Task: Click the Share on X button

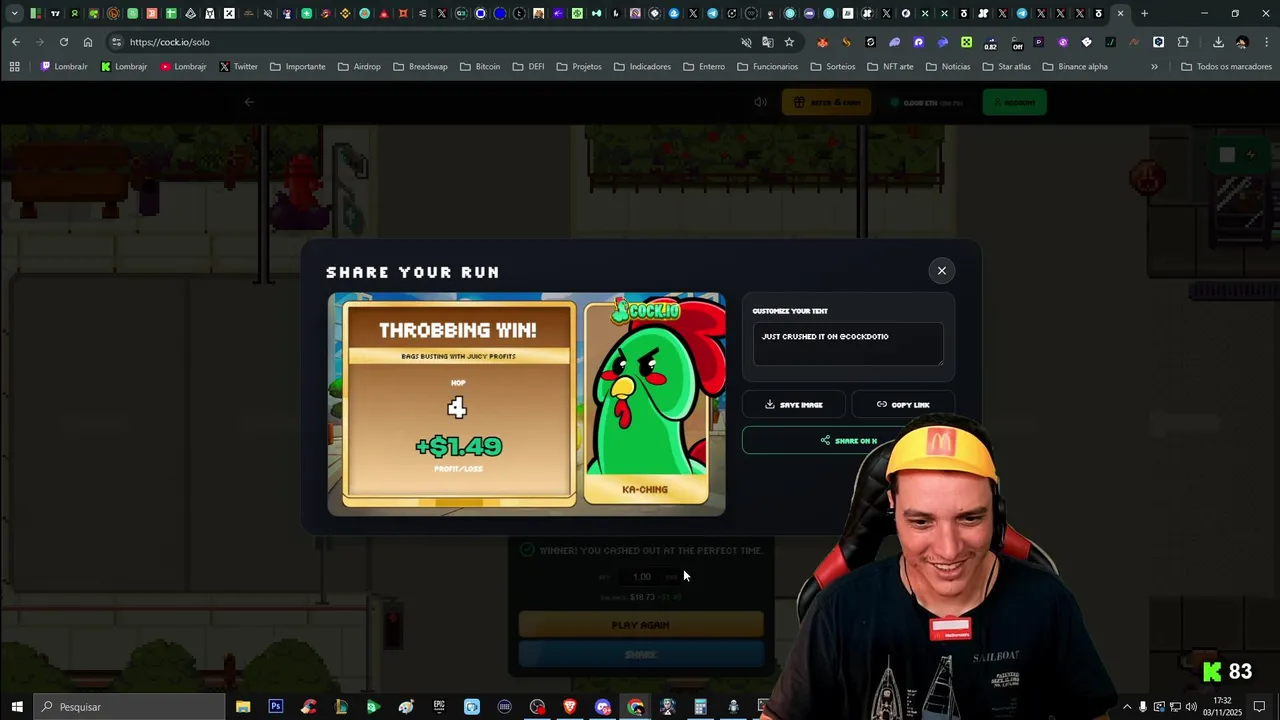Action: (x=848, y=440)
